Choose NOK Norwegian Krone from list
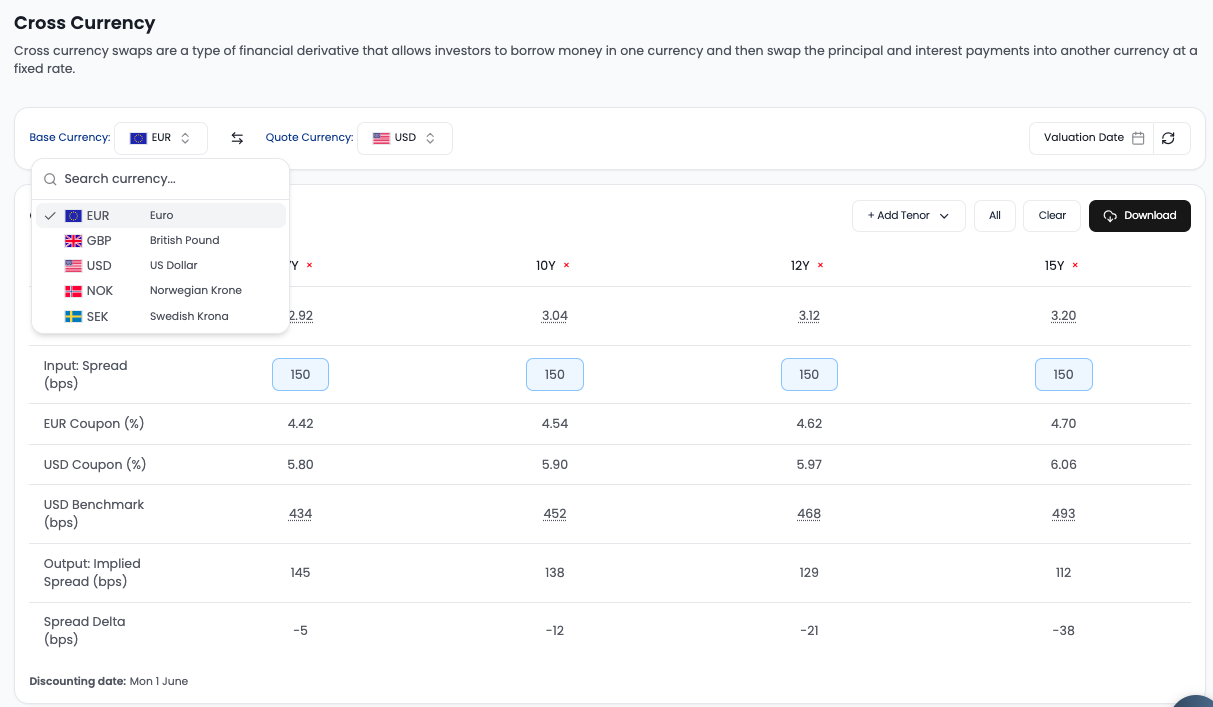The height and width of the screenshot is (707, 1213). (161, 291)
